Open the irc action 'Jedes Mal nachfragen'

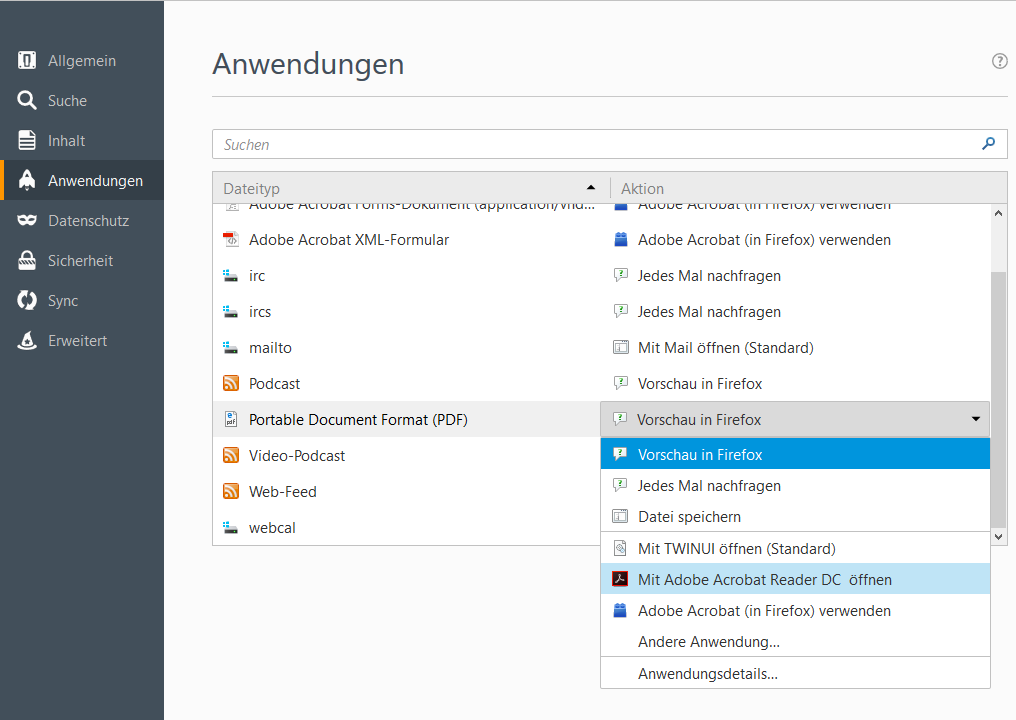[x=709, y=276]
